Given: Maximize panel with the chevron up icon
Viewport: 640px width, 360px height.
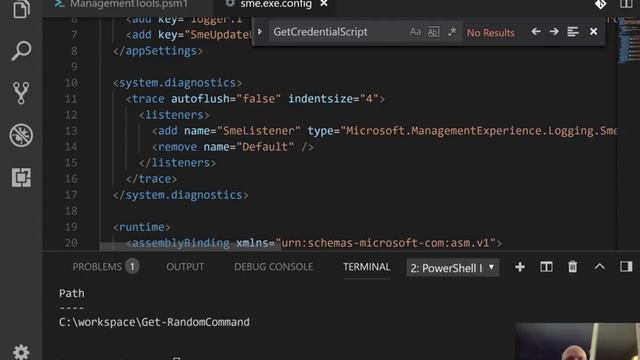Looking at the screenshot, I should (x=599, y=267).
